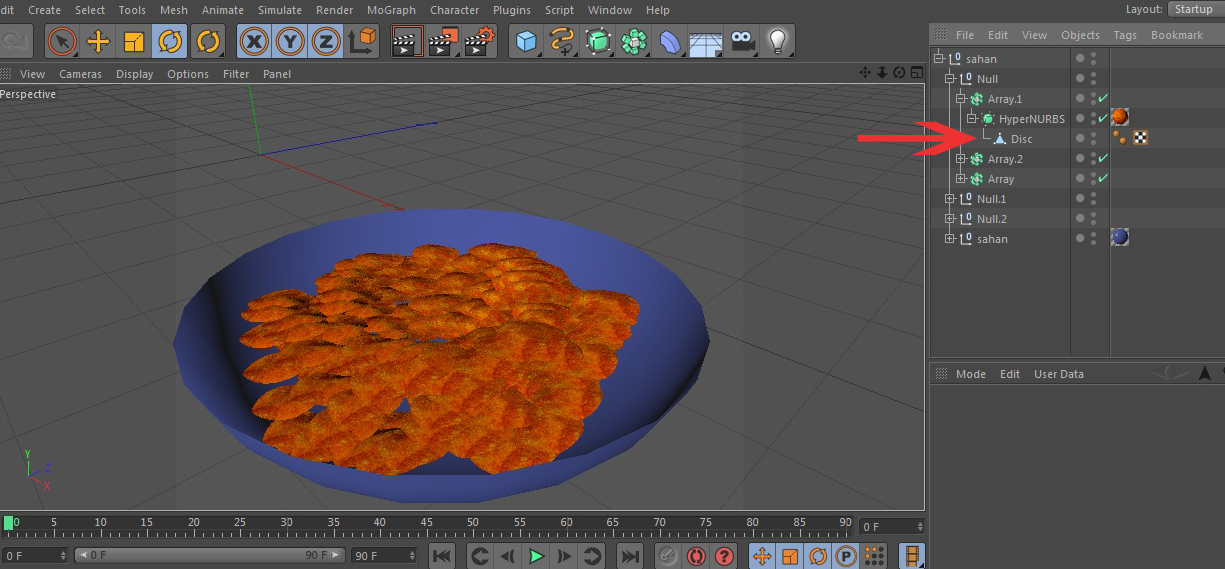Click the preview range slider bar
Image resolution: width=1225 pixels, height=569 pixels.
click(x=211, y=555)
